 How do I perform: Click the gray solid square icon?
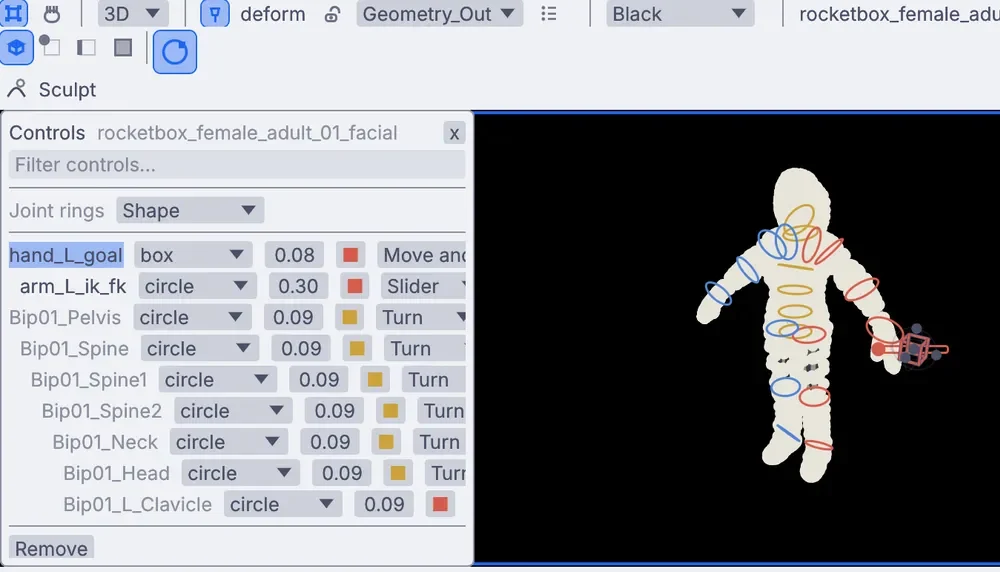click(123, 47)
